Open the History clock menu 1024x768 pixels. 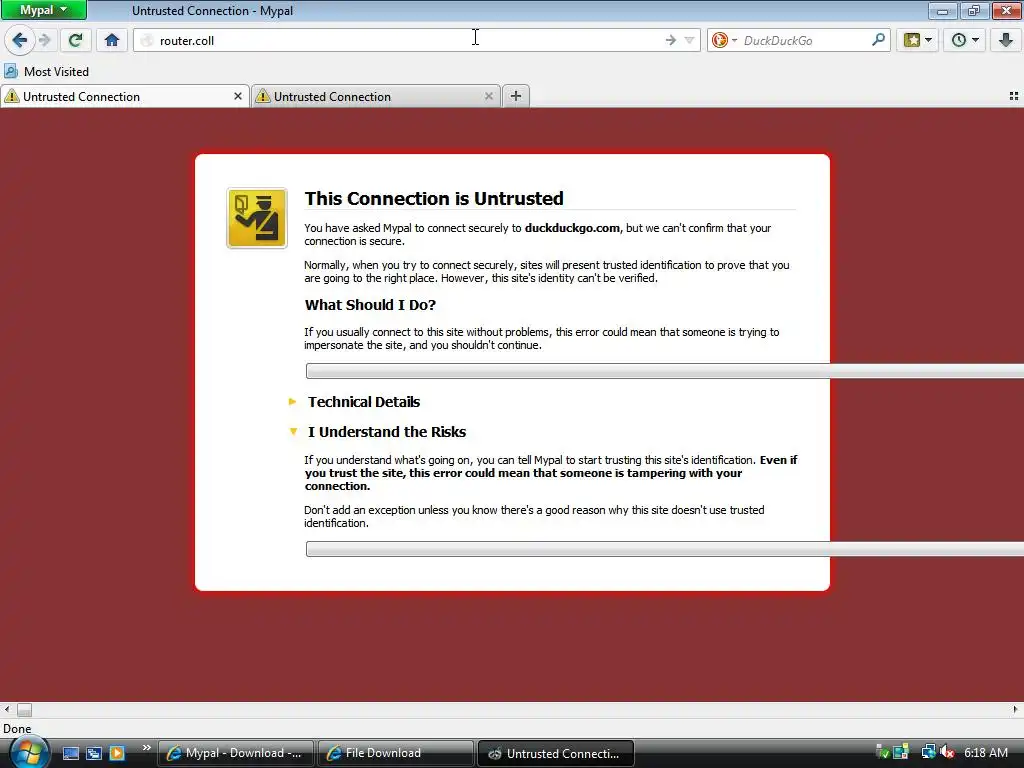point(965,40)
